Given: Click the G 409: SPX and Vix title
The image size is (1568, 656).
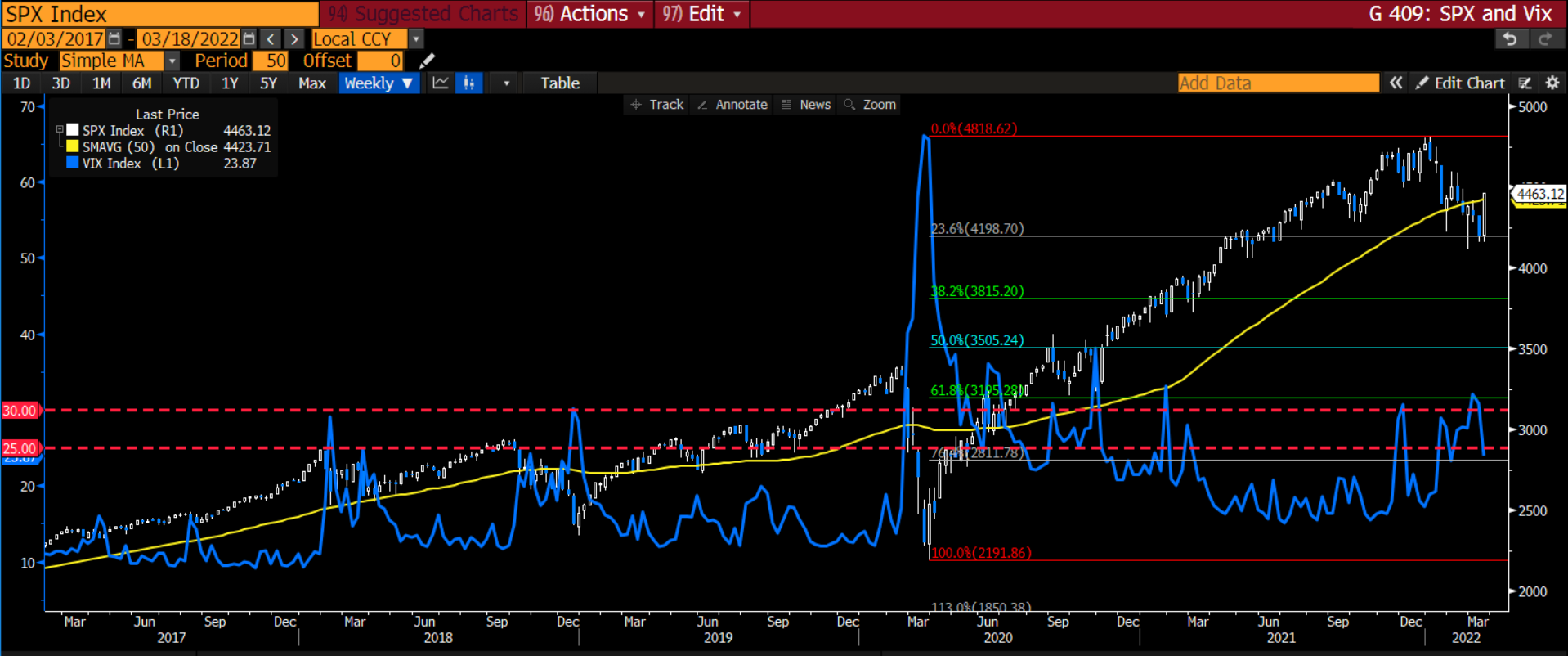Looking at the screenshot, I should coord(1460,14).
